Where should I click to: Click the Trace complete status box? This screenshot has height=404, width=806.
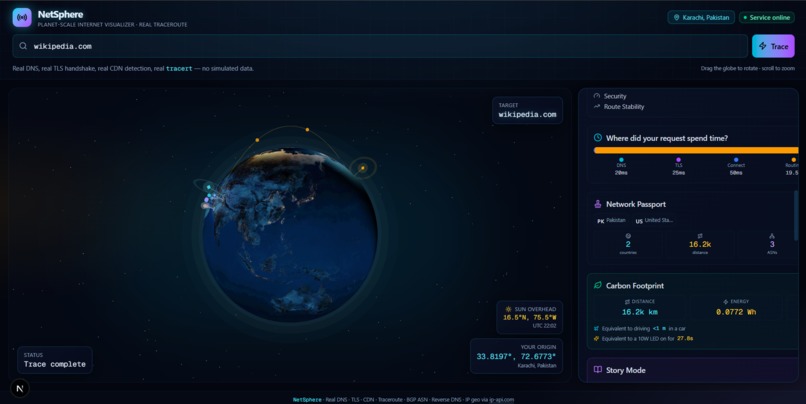54,360
